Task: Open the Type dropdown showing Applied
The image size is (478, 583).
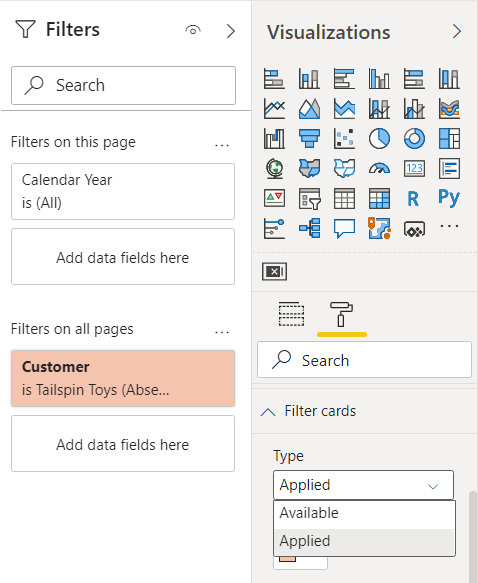Action: [x=363, y=485]
